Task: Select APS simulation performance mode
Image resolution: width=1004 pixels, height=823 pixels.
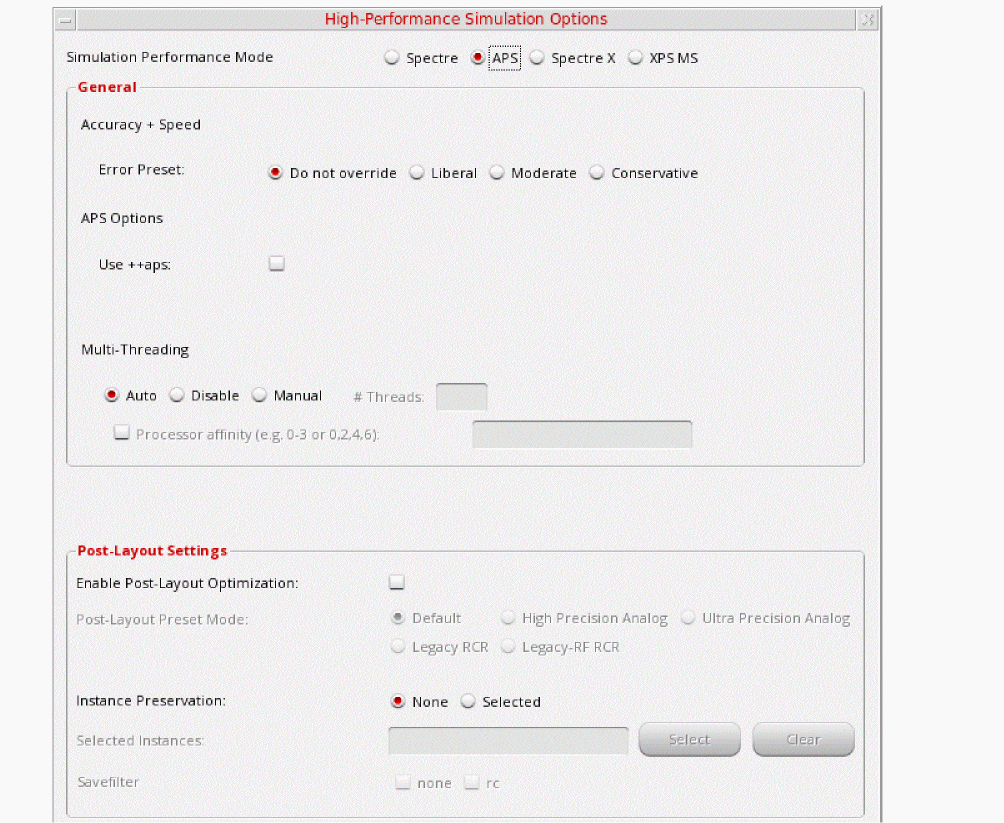Action: pos(477,58)
